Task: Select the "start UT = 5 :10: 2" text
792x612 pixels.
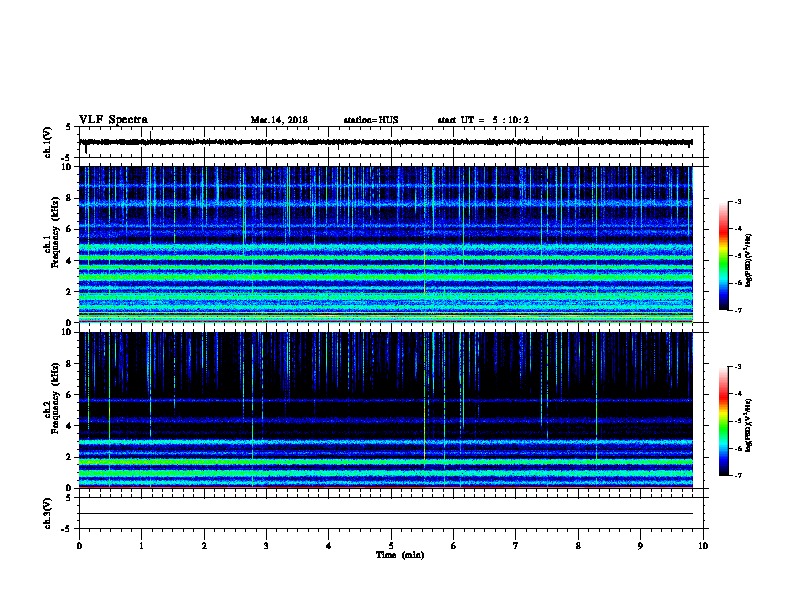Action: click(483, 120)
